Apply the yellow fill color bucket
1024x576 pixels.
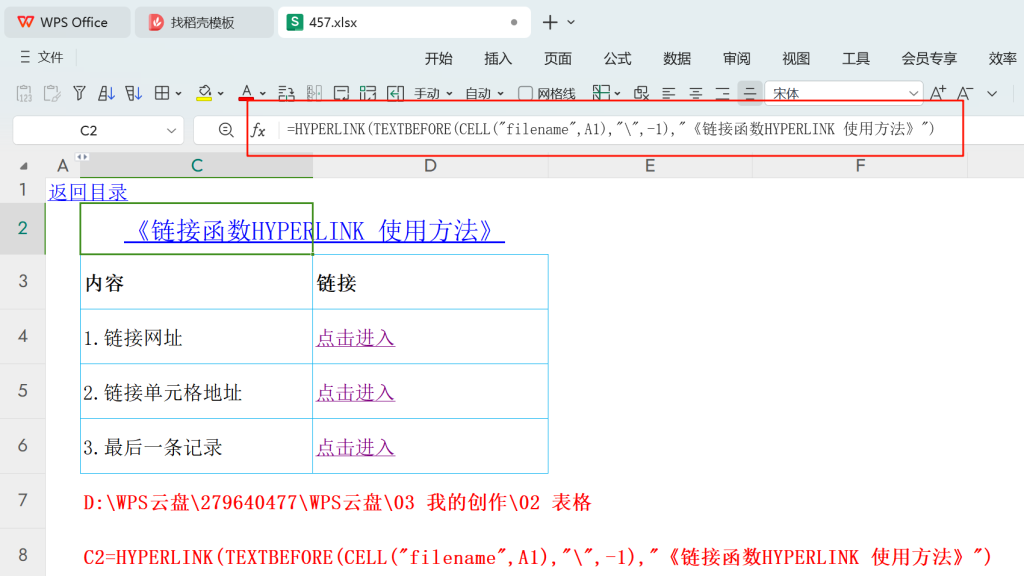[x=204, y=93]
